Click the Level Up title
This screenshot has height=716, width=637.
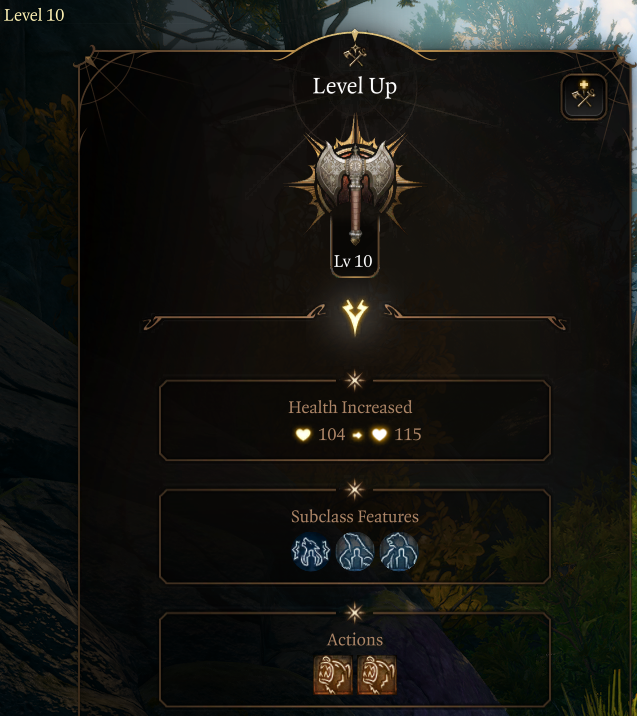tap(355, 86)
